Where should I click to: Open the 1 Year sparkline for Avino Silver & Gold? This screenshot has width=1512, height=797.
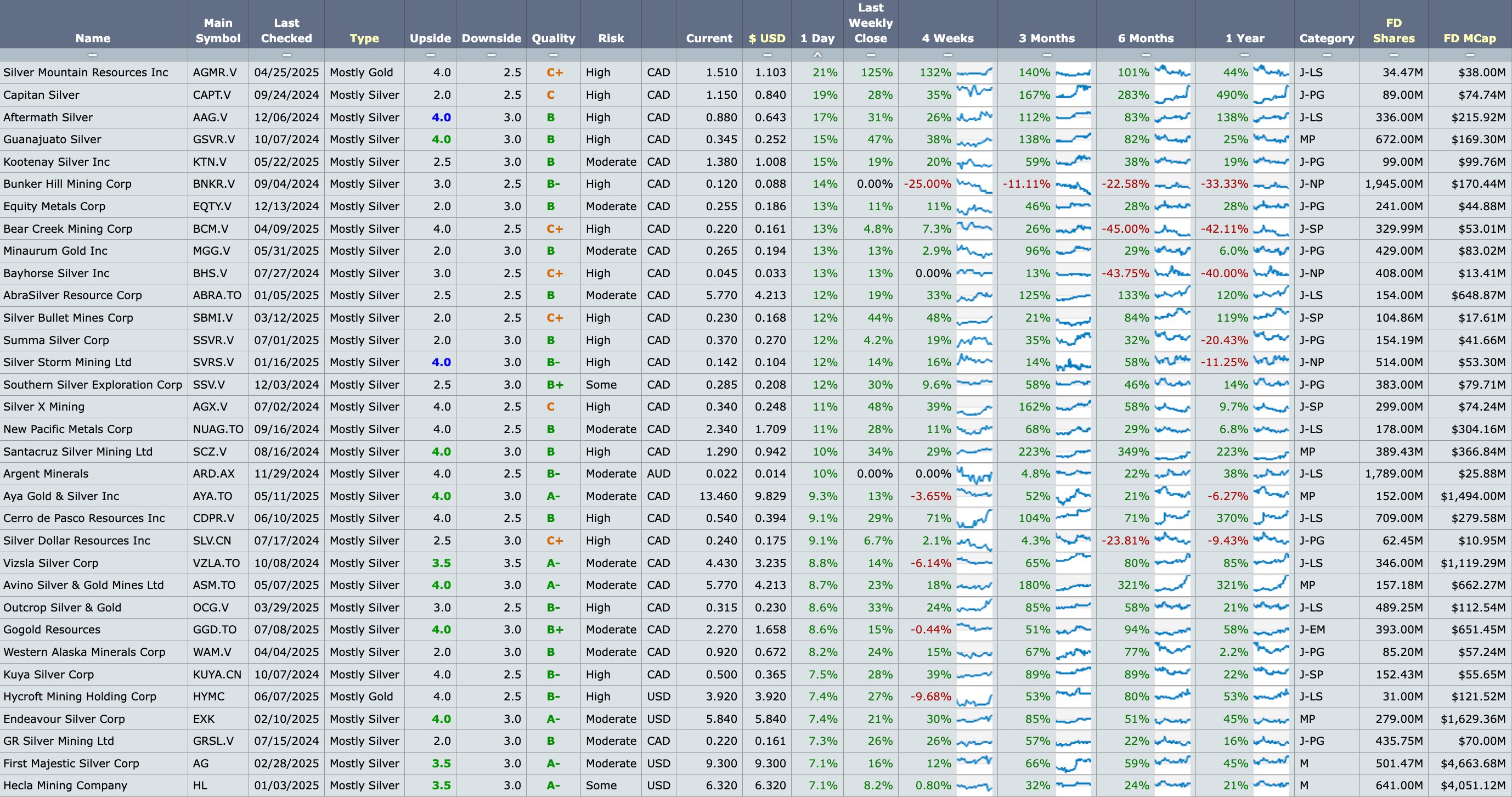(1271, 585)
